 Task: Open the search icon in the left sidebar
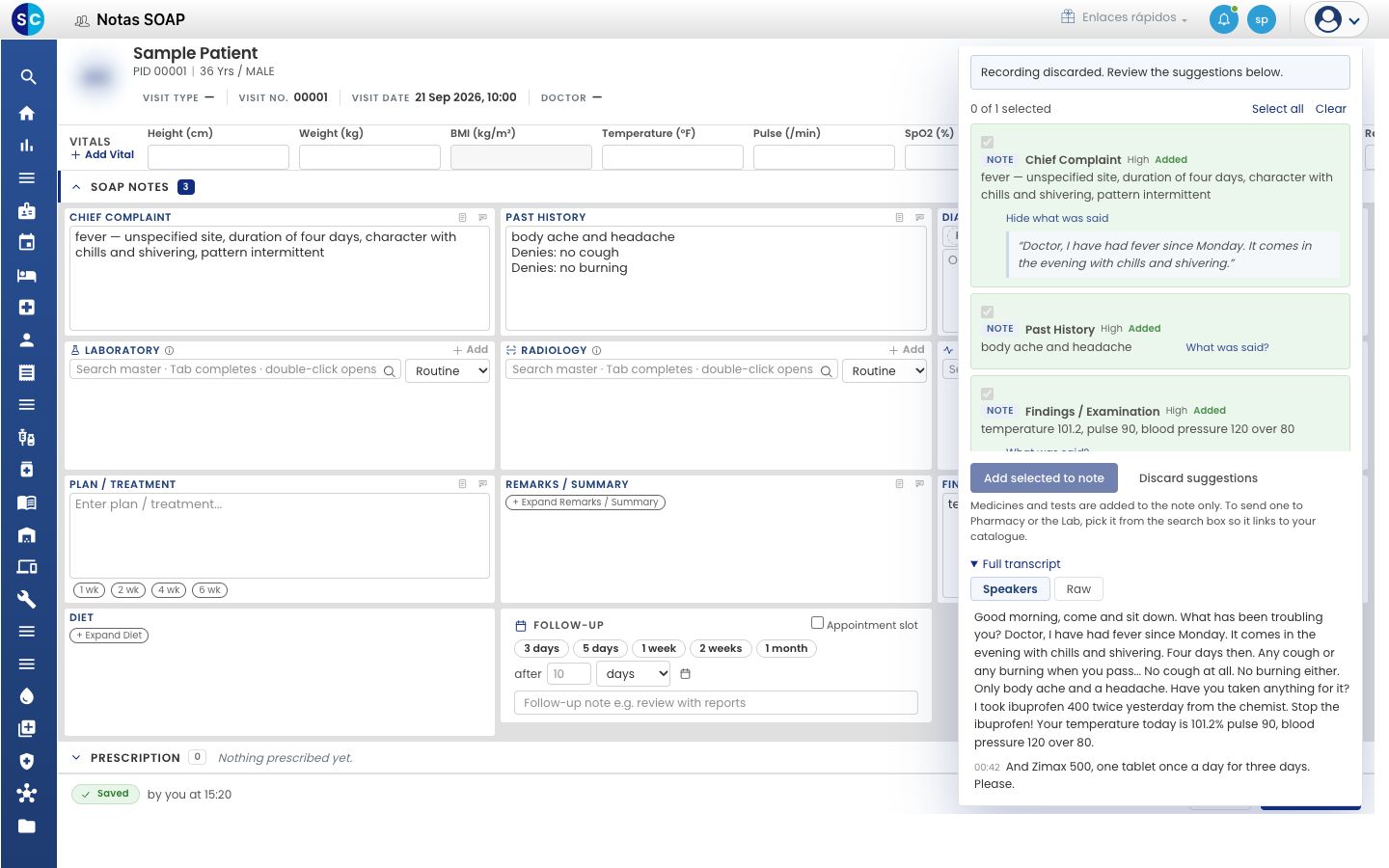(28, 77)
